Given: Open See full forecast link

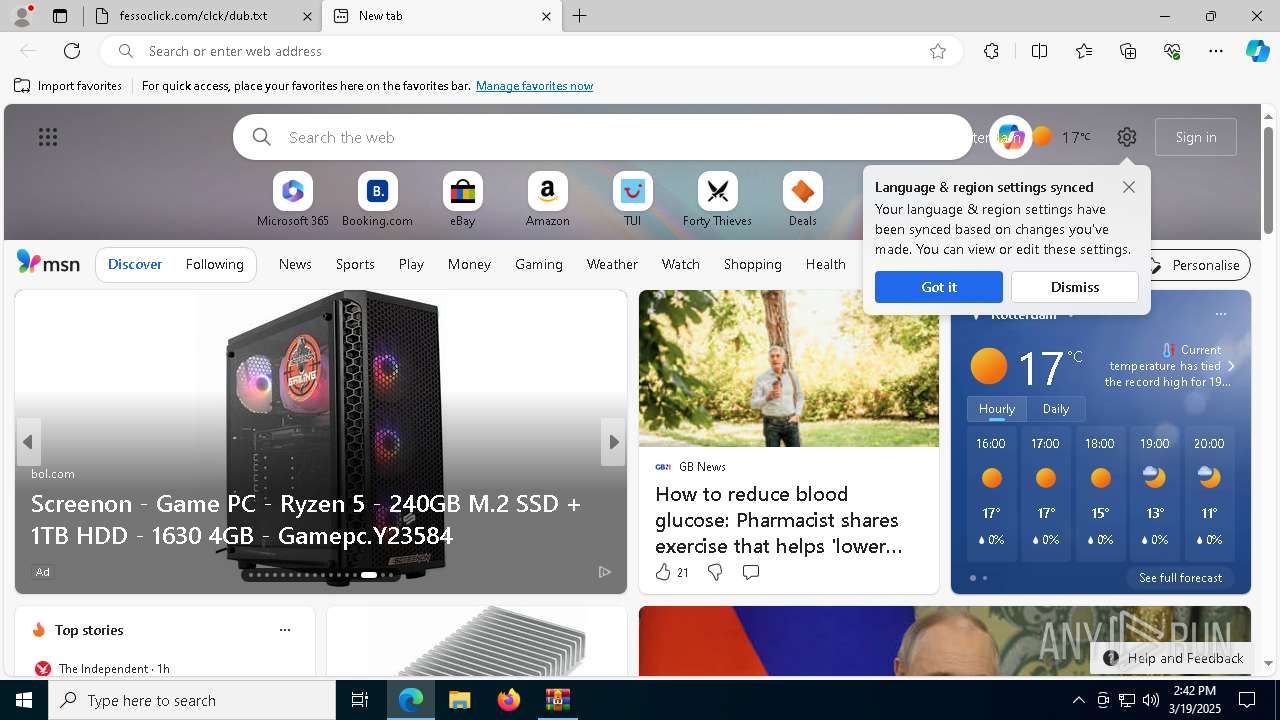Looking at the screenshot, I should [1180, 578].
